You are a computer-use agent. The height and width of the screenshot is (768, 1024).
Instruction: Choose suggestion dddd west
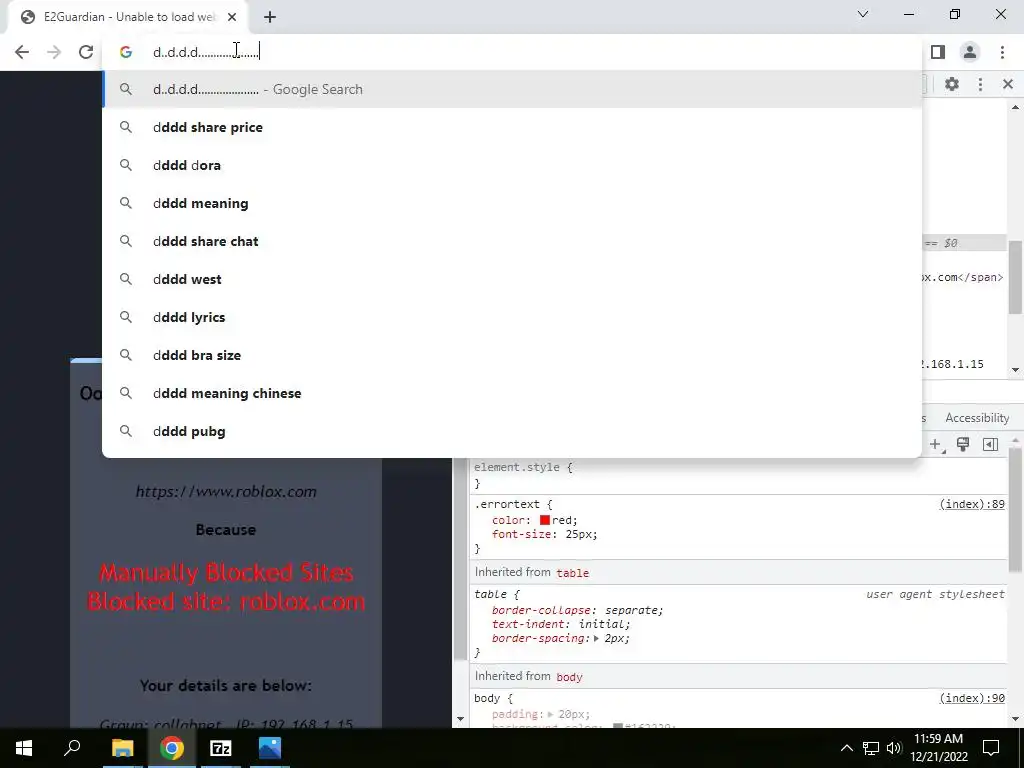tap(512, 279)
